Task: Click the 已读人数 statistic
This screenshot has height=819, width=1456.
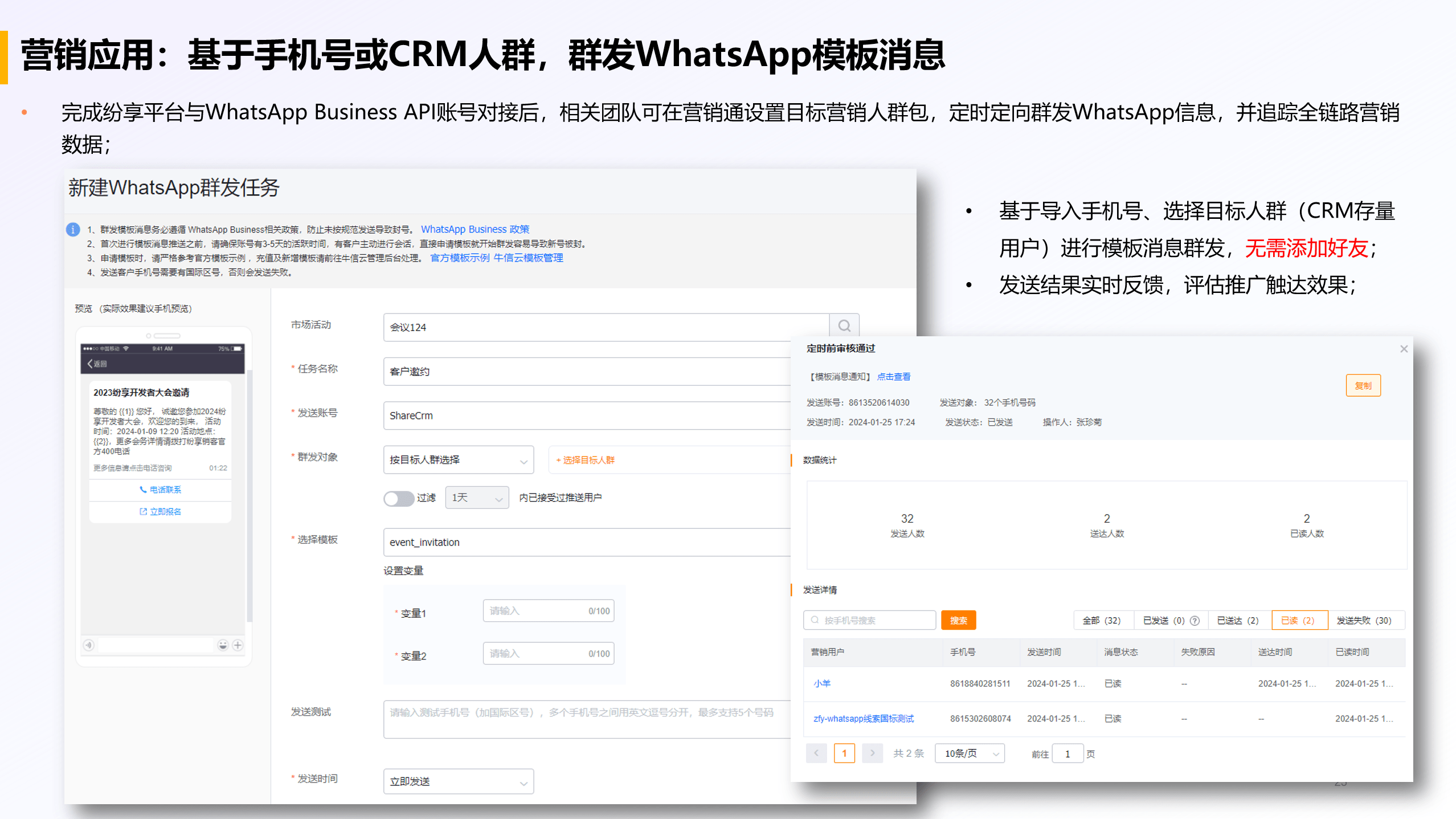Action: [x=1307, y=525]
